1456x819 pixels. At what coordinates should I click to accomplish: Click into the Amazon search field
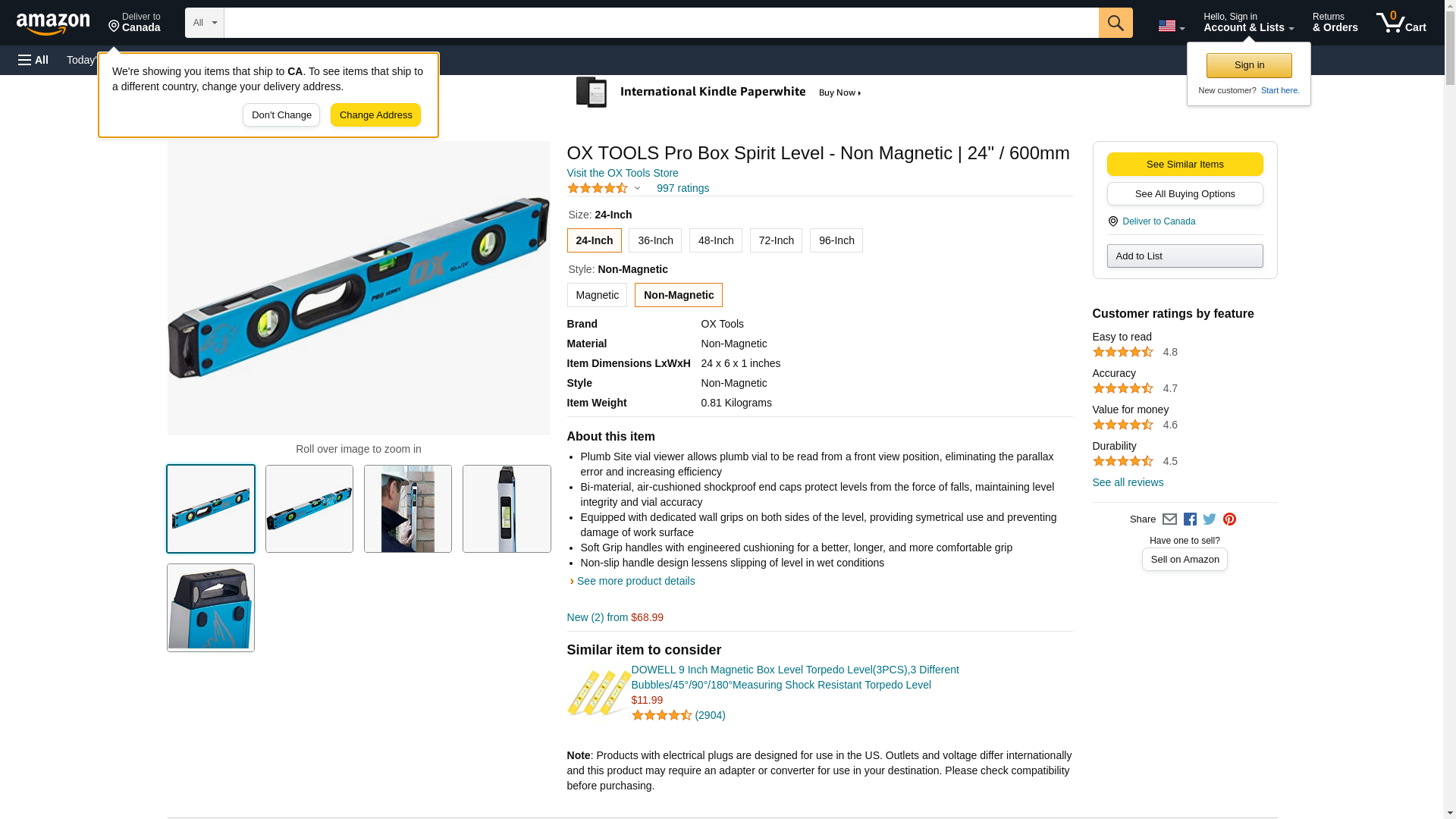(x=661, y=23)
